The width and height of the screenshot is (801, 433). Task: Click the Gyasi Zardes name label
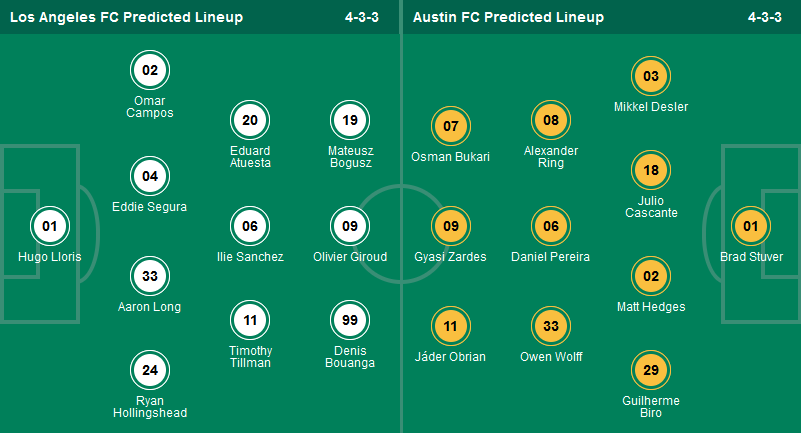point(450,257)
